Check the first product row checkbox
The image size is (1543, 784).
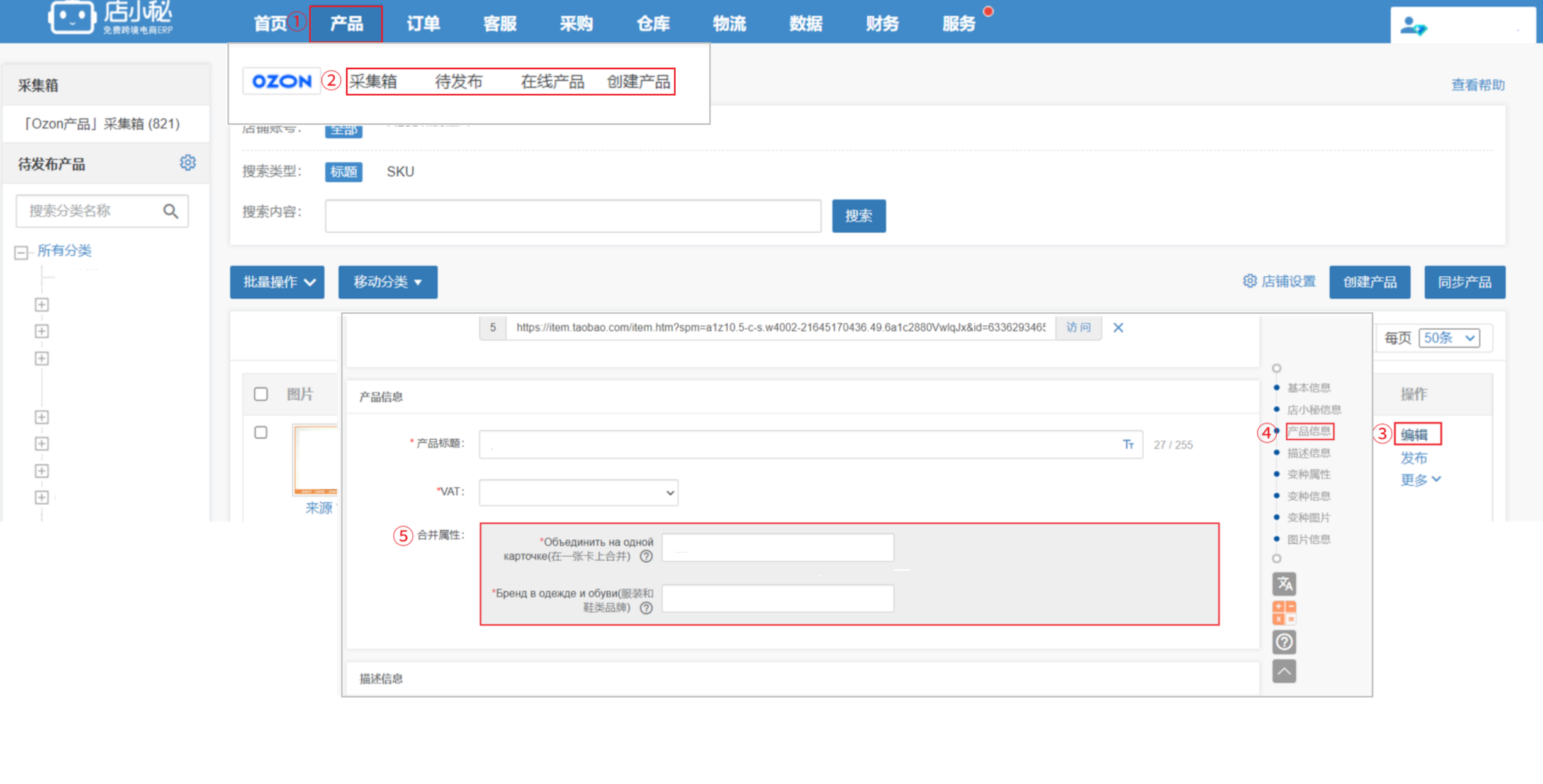[x=261, y=433]
